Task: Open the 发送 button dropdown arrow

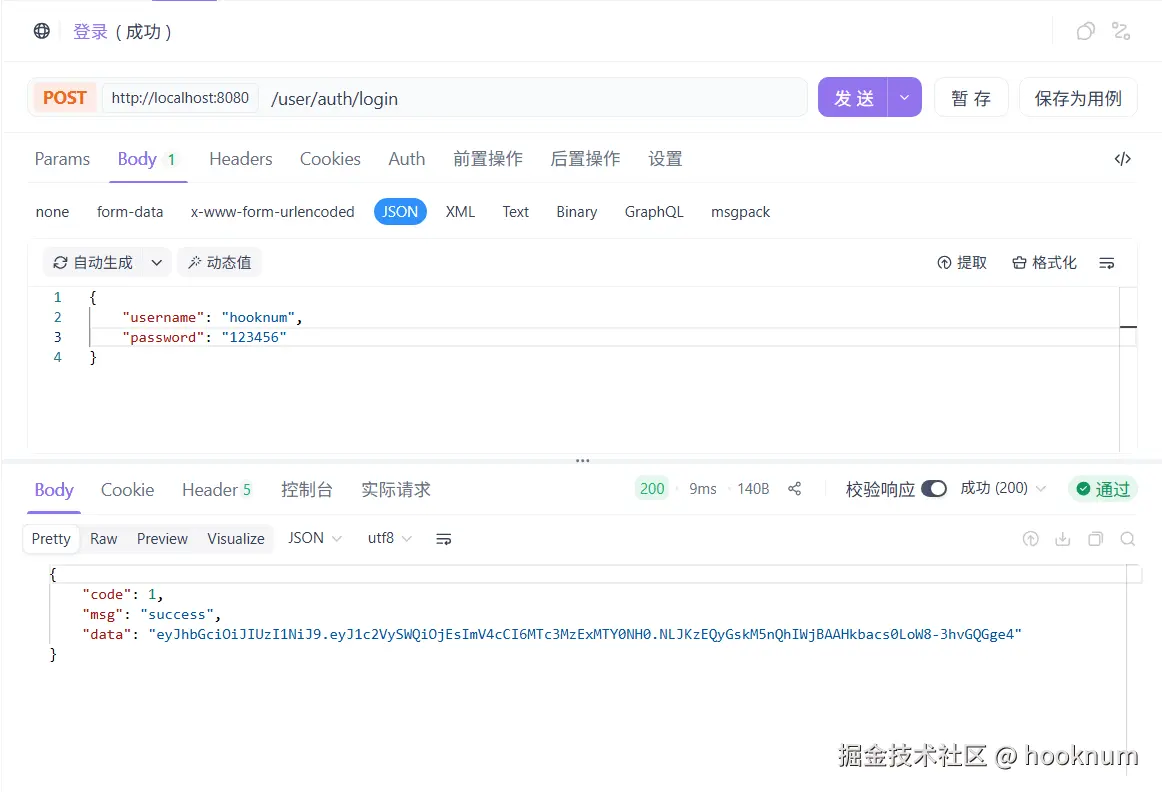Action: [904, 98]
